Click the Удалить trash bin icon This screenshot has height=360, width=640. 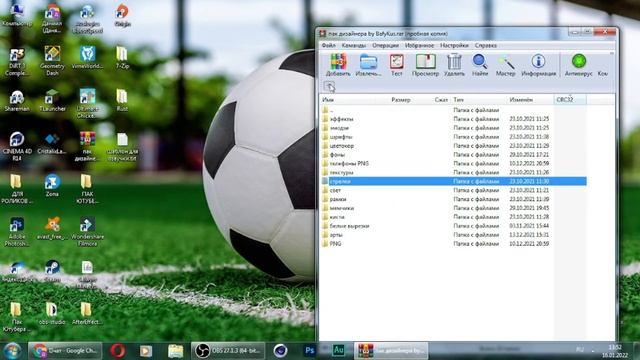pos(454,65)
